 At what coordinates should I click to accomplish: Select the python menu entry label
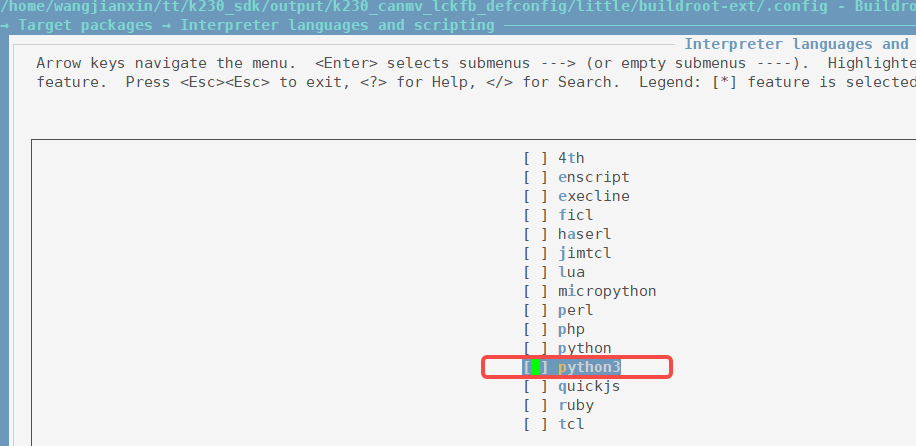[584, 348]
